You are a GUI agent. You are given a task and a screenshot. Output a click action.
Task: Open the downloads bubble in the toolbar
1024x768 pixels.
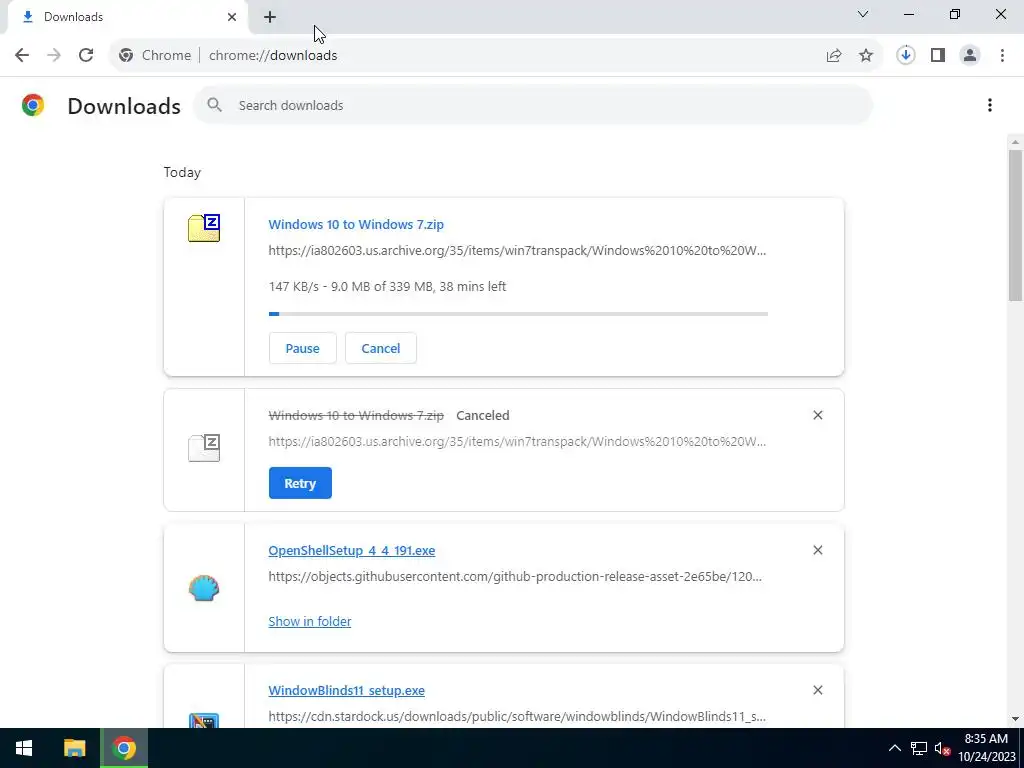tap(906, 56)
